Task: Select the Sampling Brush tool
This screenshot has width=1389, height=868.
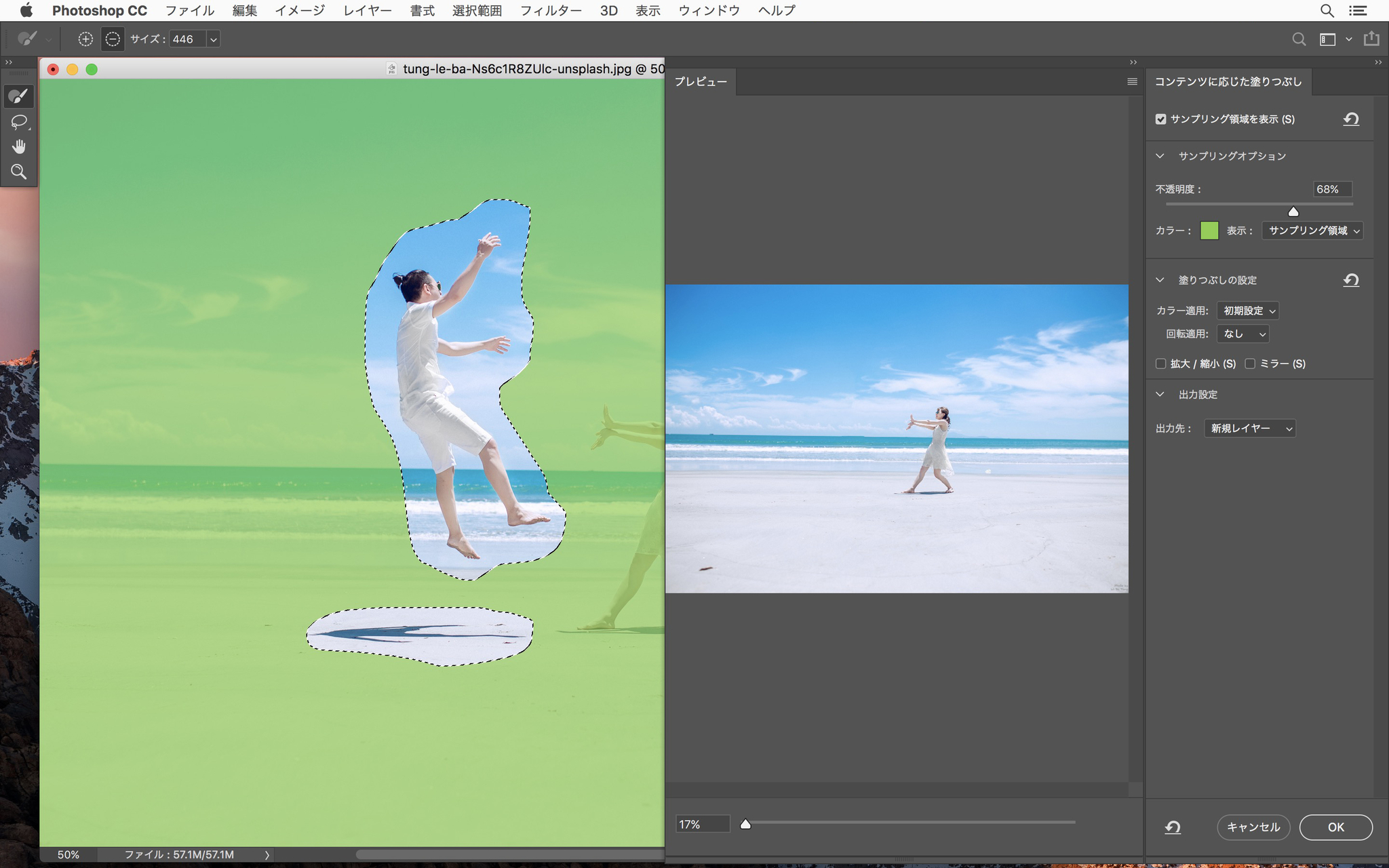Action: tap(18, 96)
